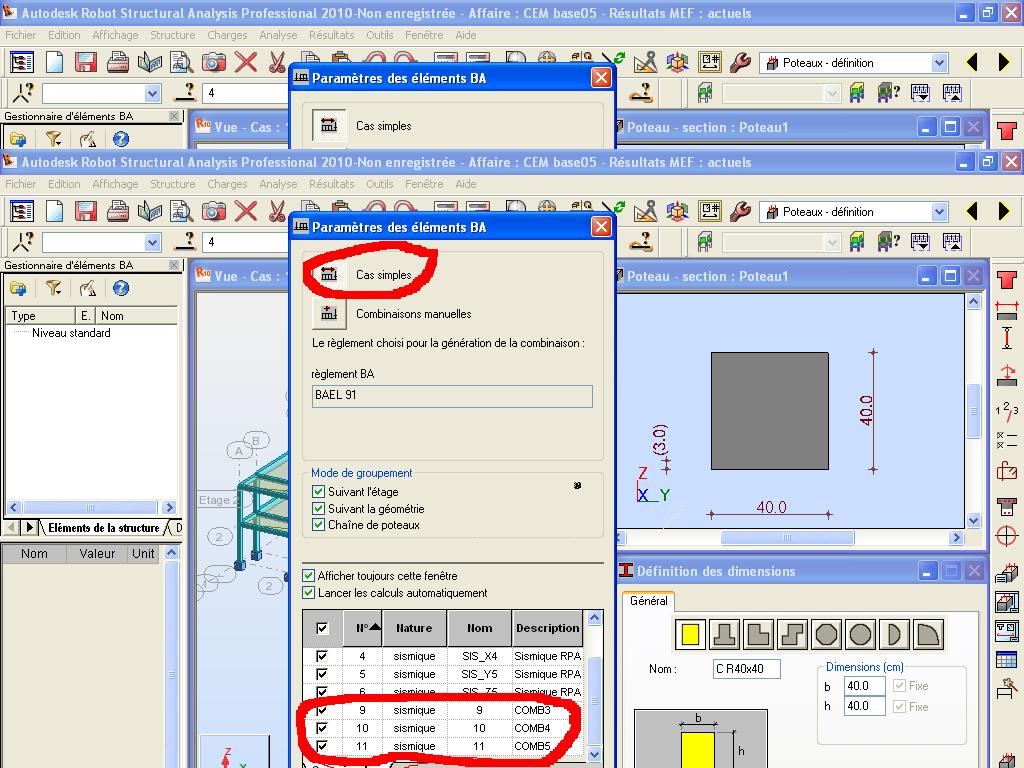Select the Z-shaped column section
Screen dimensions: 1024x768
pos(792,634)
